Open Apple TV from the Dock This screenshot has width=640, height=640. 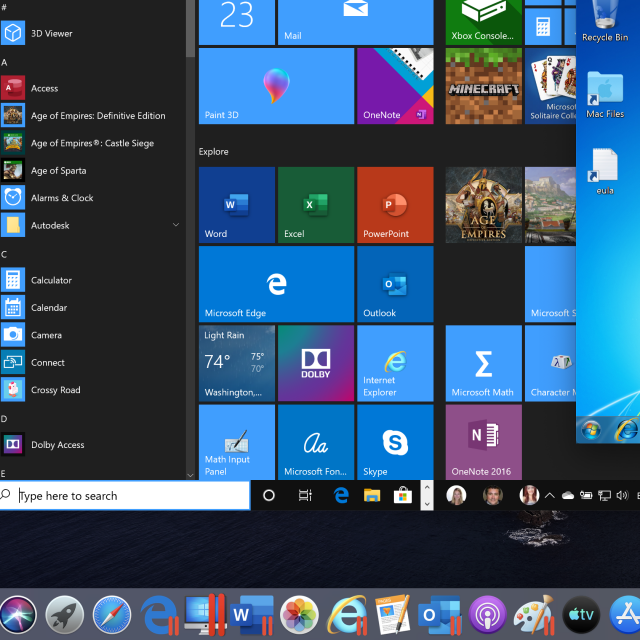pyautogui.click(x=581, y=615)
